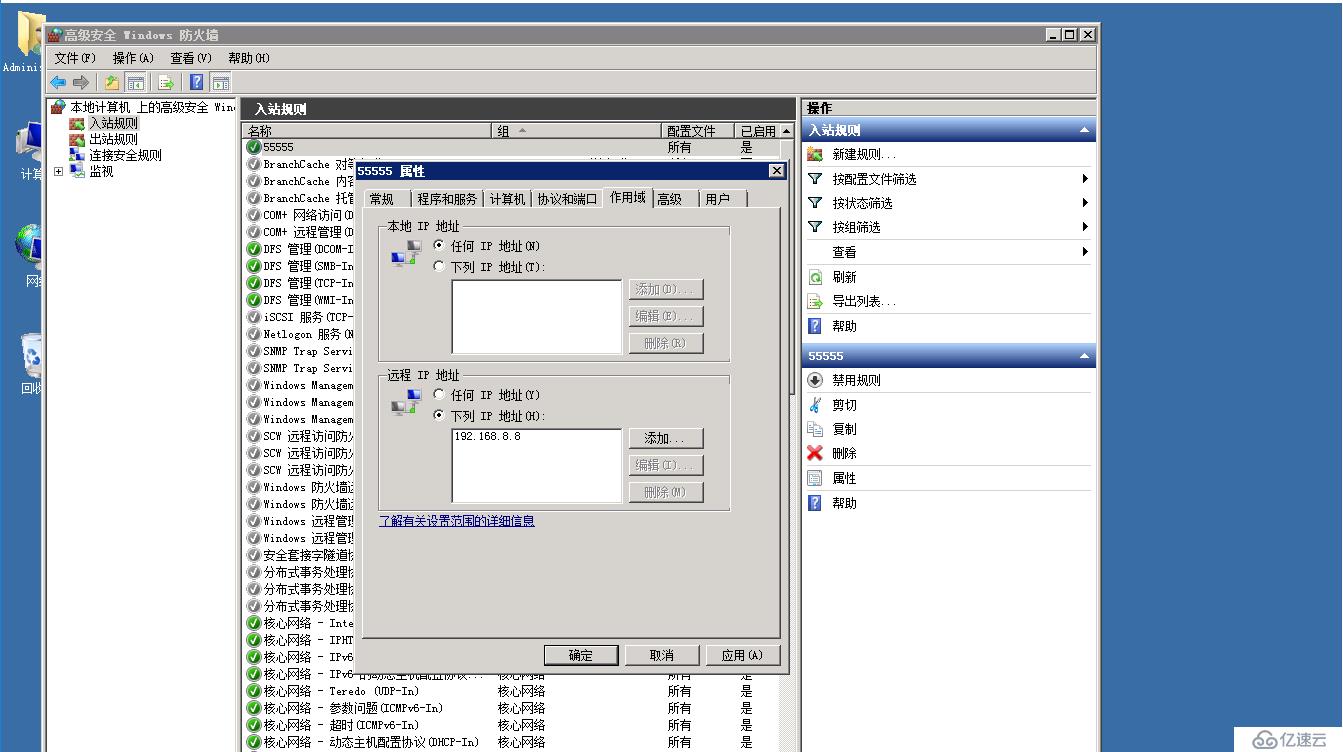Open 了解有关设置范围的详细信息 link
Screen dimensions: 1343x752
[456, 521]
